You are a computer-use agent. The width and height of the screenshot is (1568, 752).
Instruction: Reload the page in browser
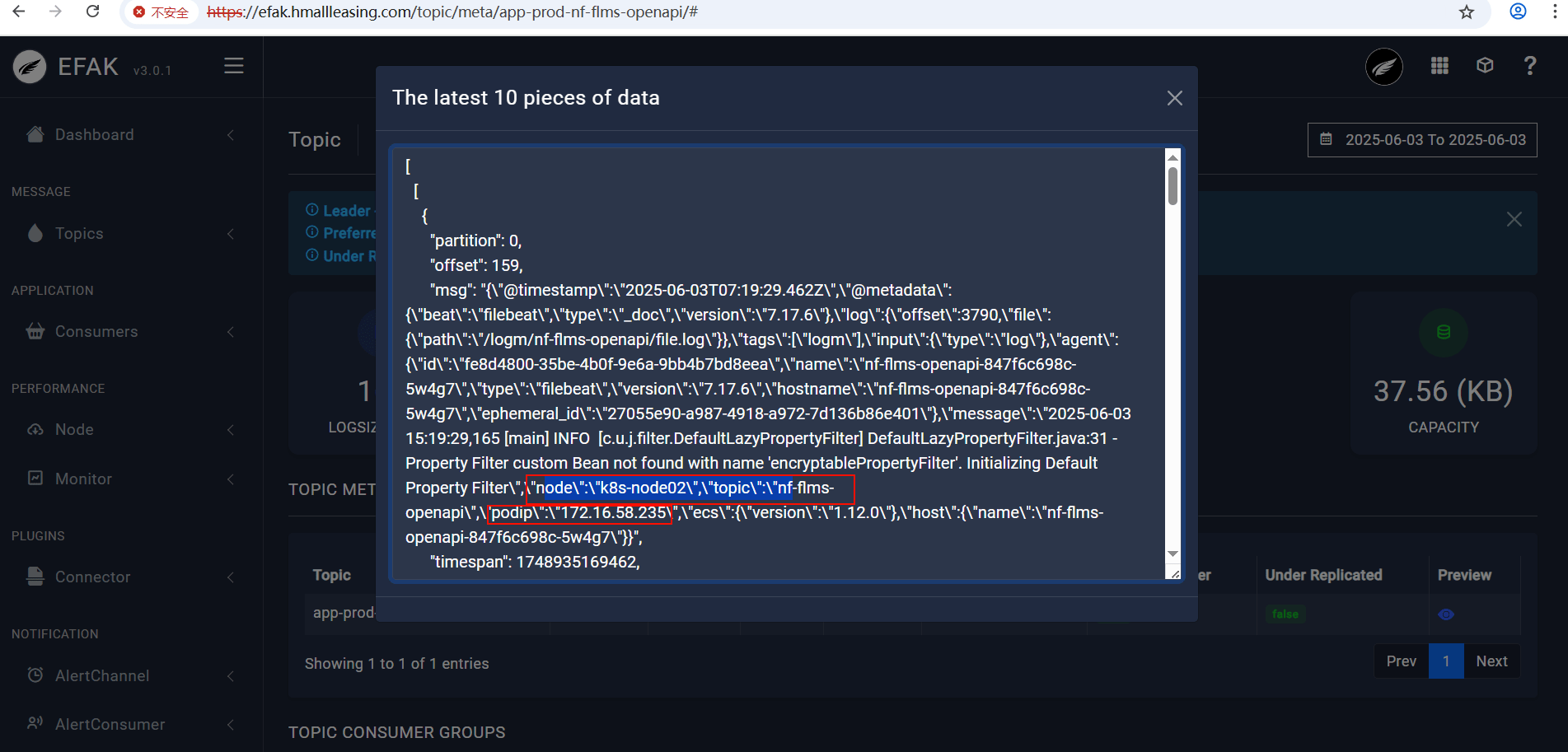tap(93, 12)
